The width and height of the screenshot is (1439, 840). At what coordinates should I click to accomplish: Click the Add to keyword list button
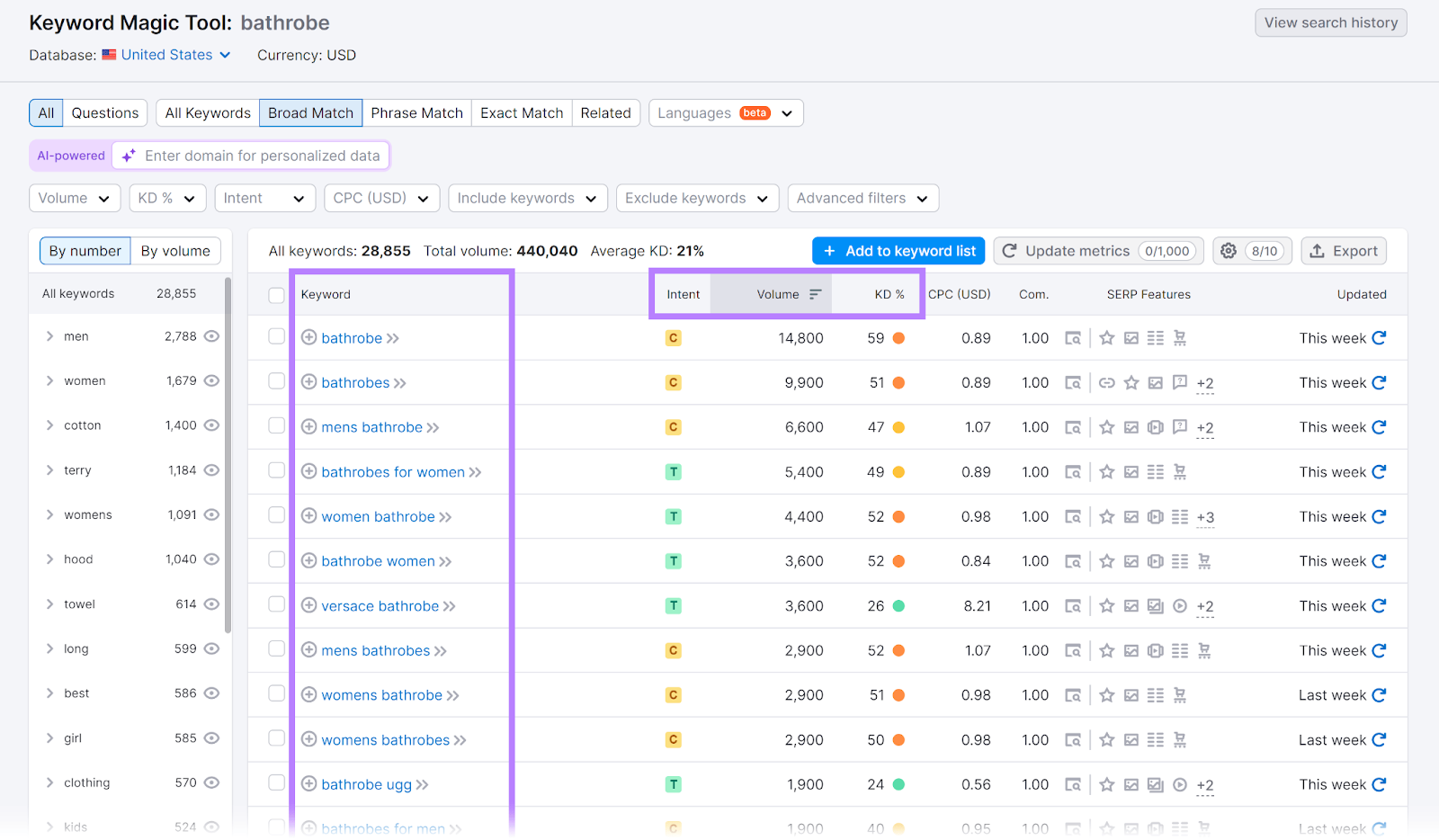pos(898,250)
